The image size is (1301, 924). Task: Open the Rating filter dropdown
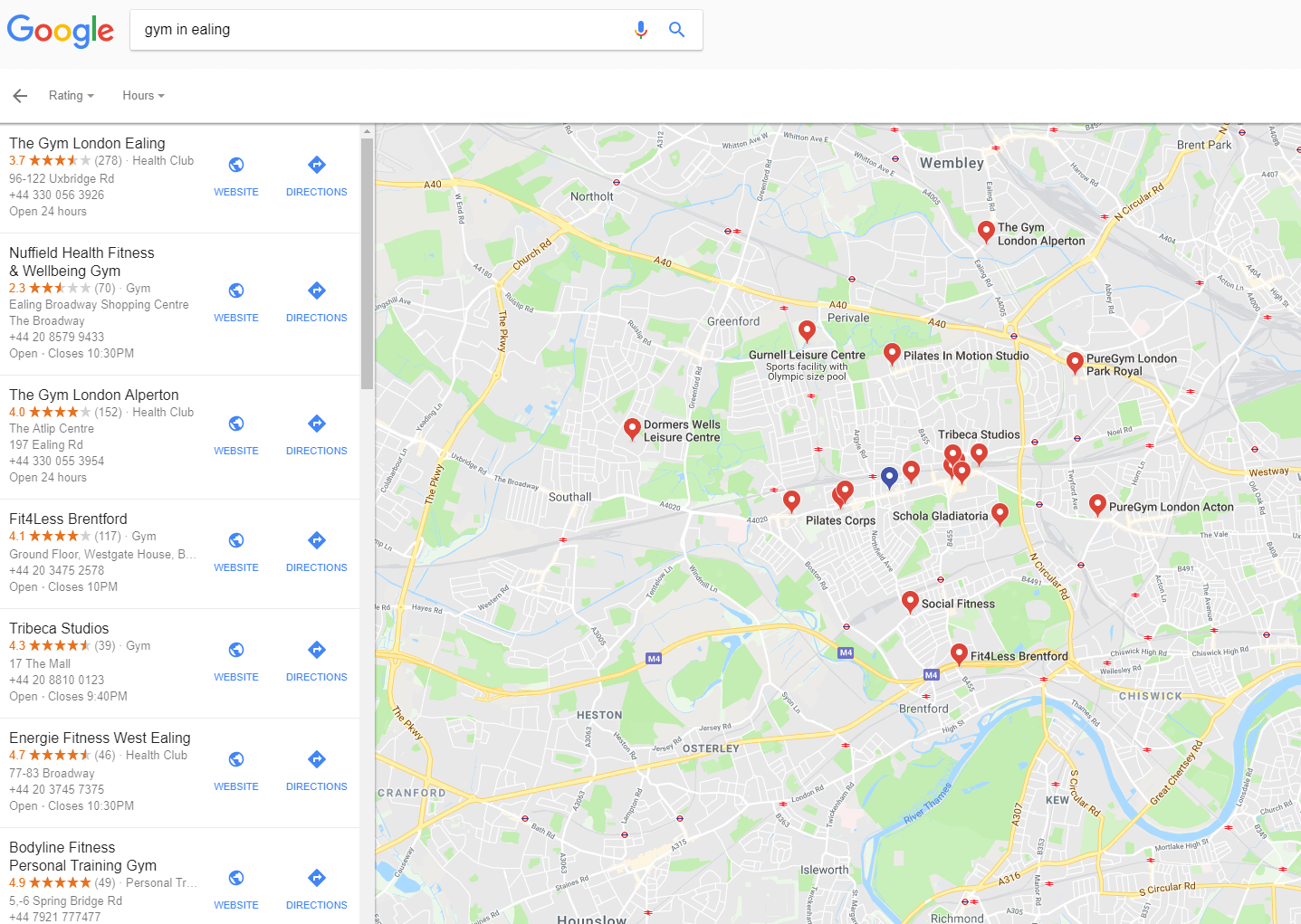[x=71, y=95]
